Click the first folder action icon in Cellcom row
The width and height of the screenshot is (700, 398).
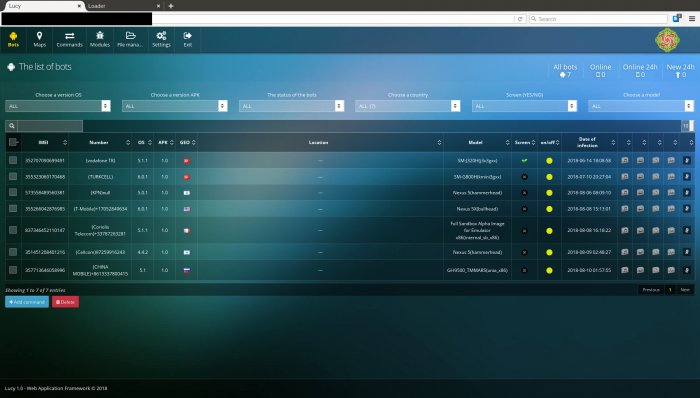tap(625, 252)
